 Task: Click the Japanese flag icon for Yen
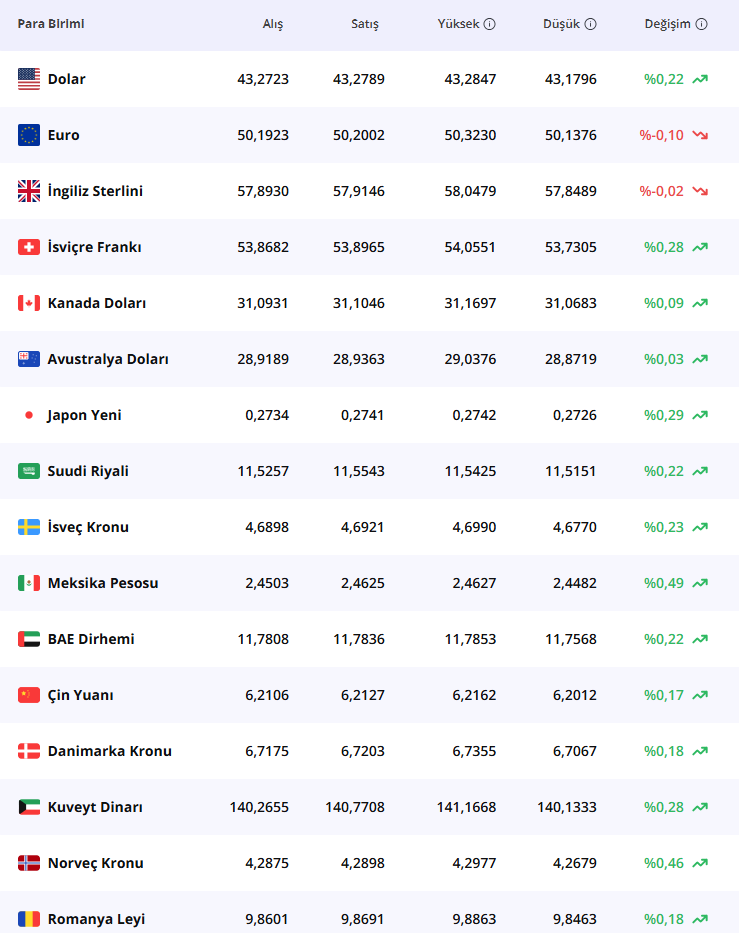[29, 415]
